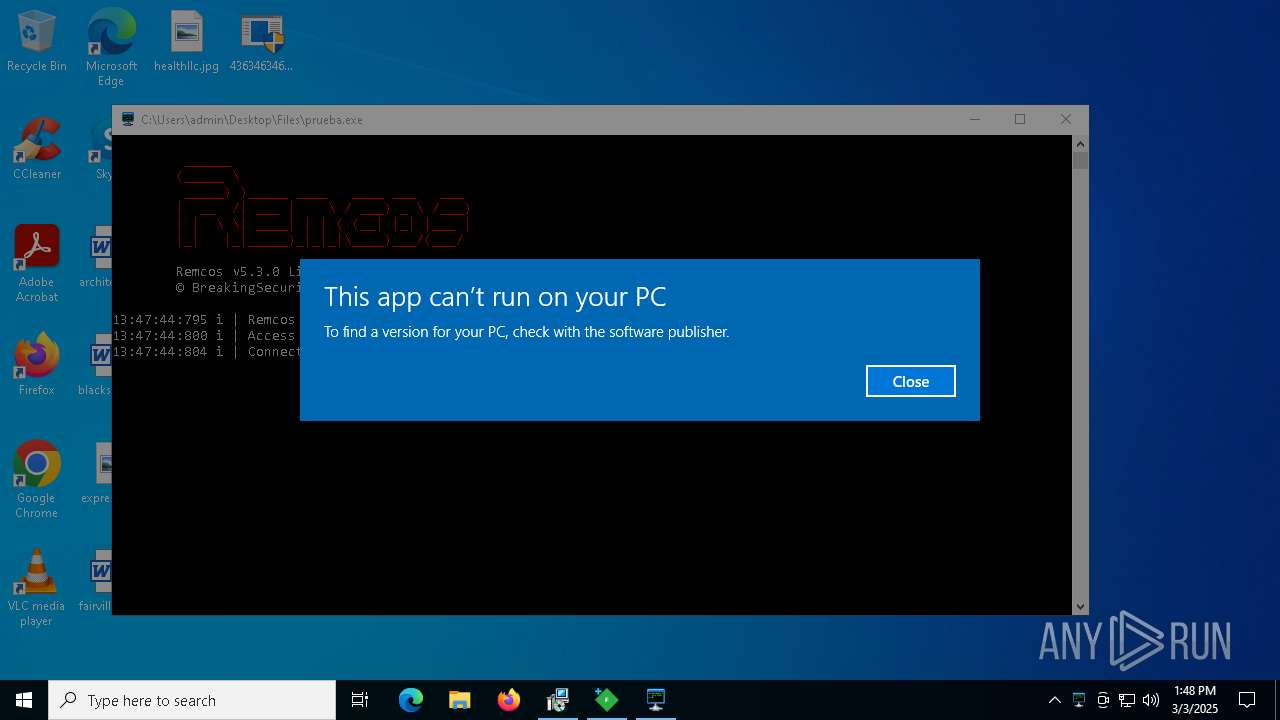Screen dimensions: 1280x720
Task: Open VLC media player desktop shortcut
Action: click(x=37, y=588)
